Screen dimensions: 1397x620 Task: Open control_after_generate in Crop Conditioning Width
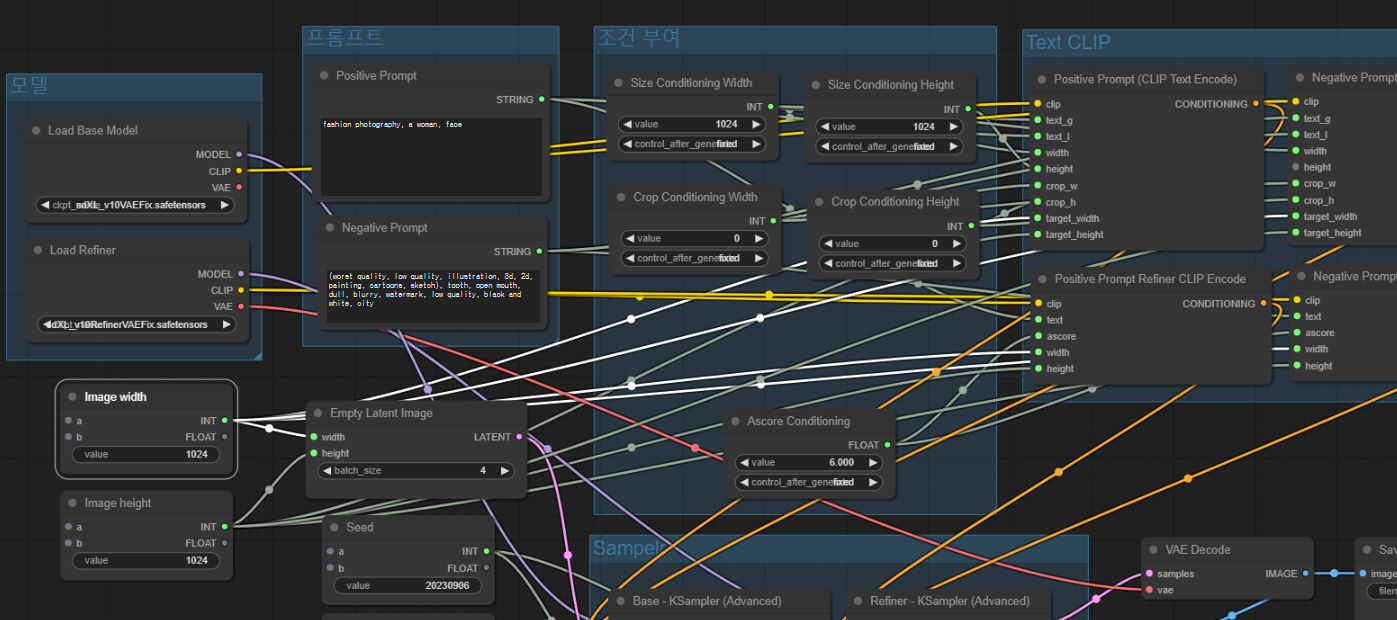[x=695, y=258]
